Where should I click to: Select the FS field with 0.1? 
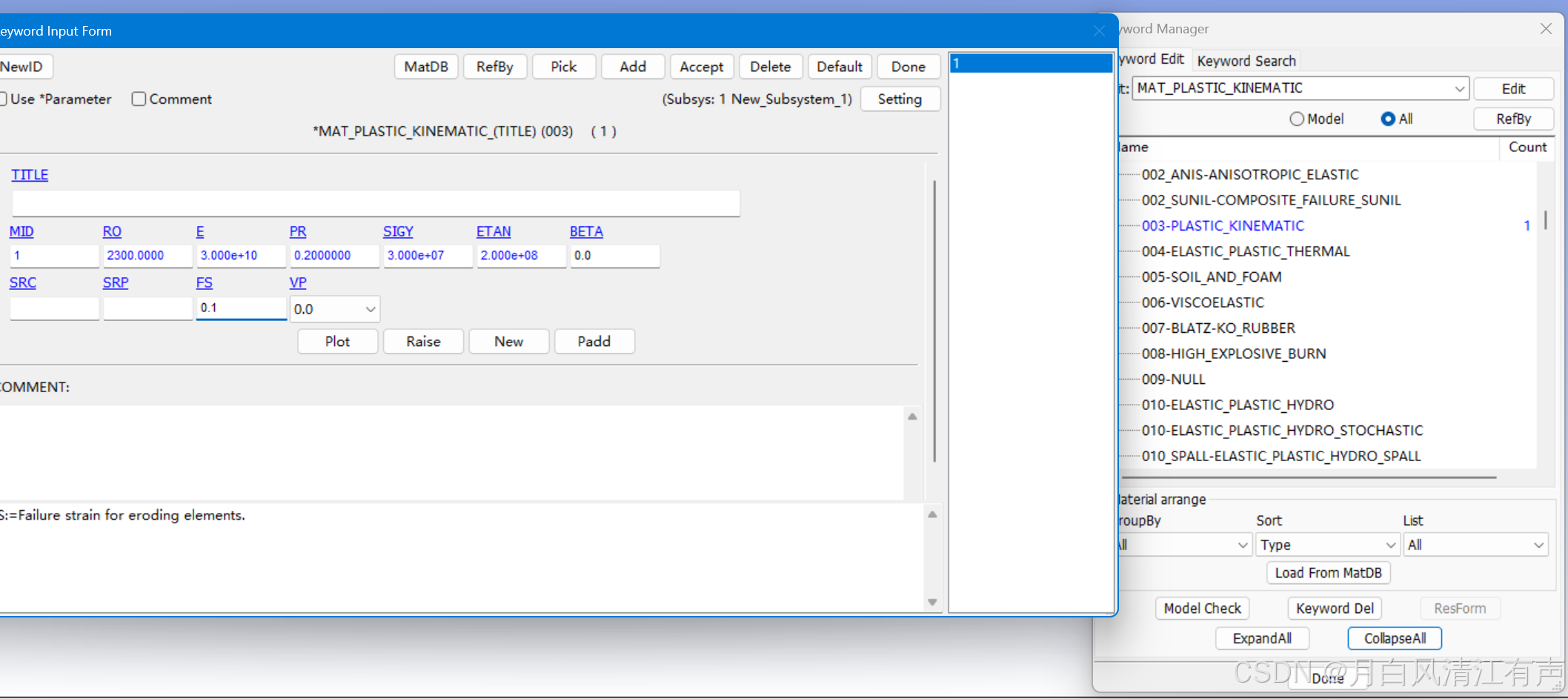[x=241, y=308]
